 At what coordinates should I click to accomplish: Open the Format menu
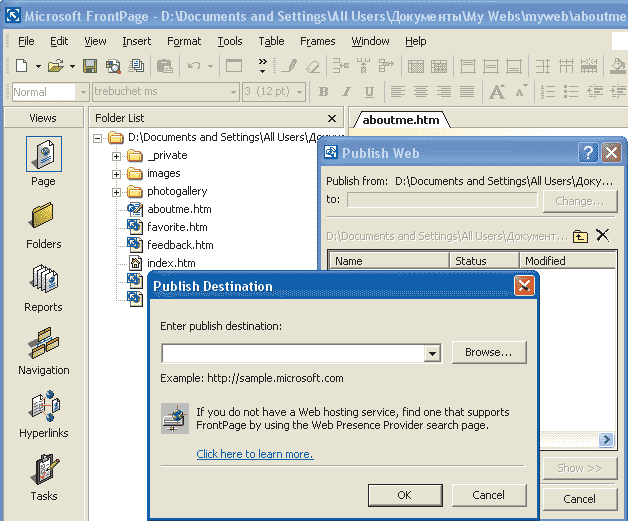(x=184, y=41)
